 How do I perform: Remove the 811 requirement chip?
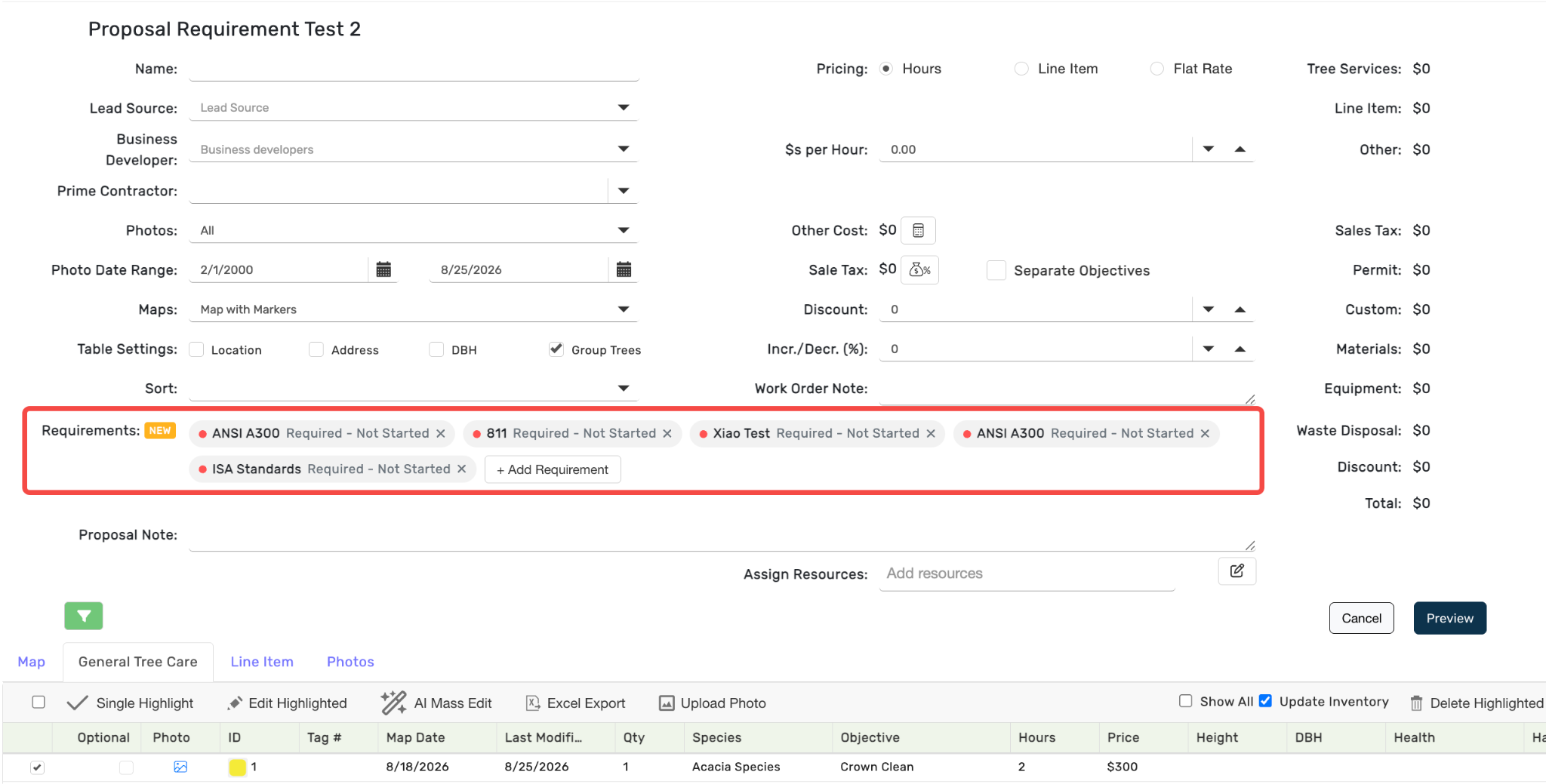pyautogui.click(x=667, y=433)
